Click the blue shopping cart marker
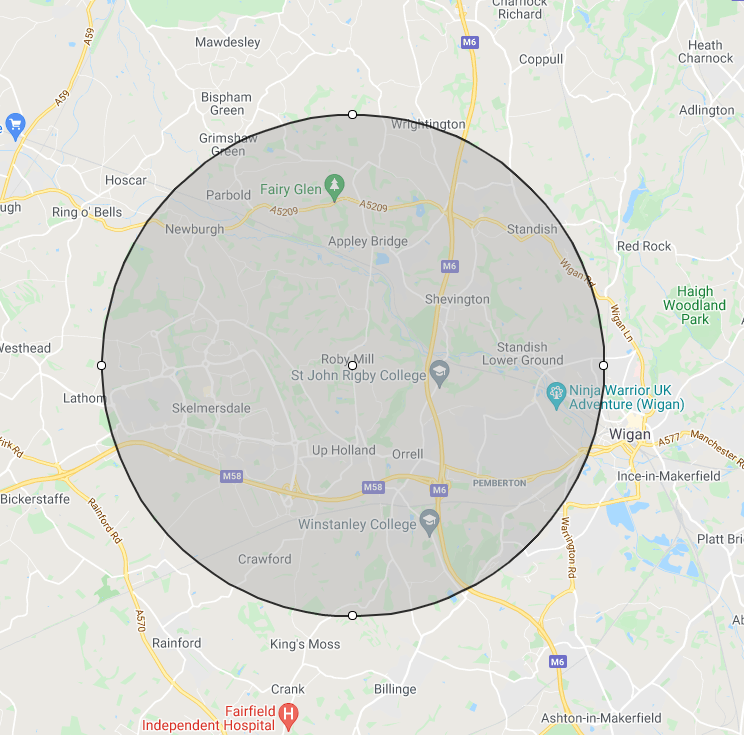Viewport: 744px width, 735px height. 15,126
